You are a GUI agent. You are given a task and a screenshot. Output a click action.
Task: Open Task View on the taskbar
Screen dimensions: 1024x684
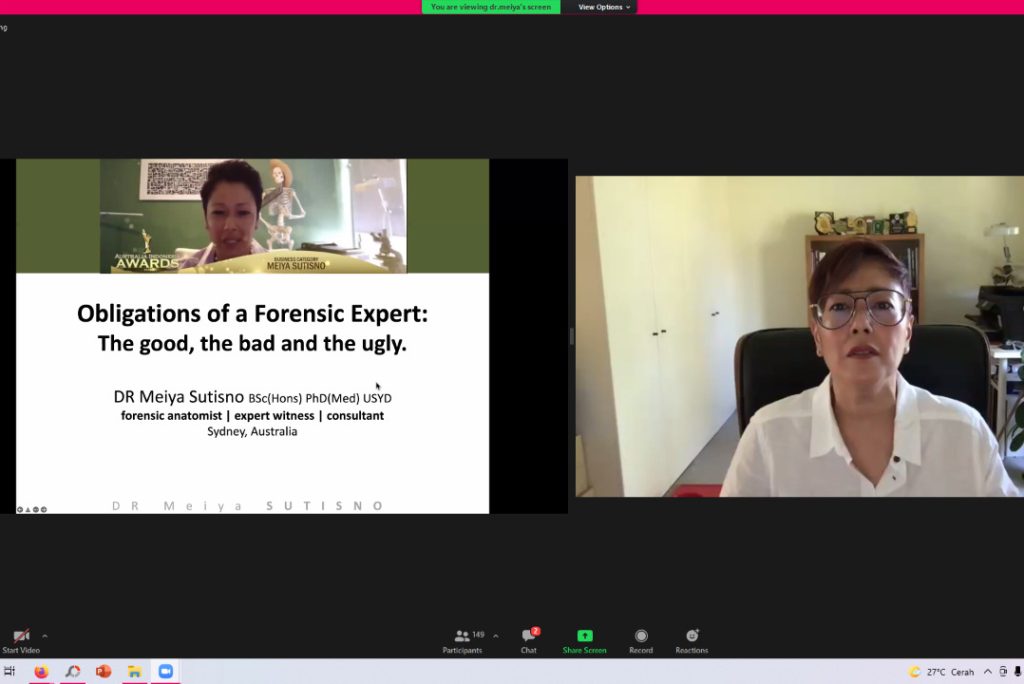[x=10, y=672]
